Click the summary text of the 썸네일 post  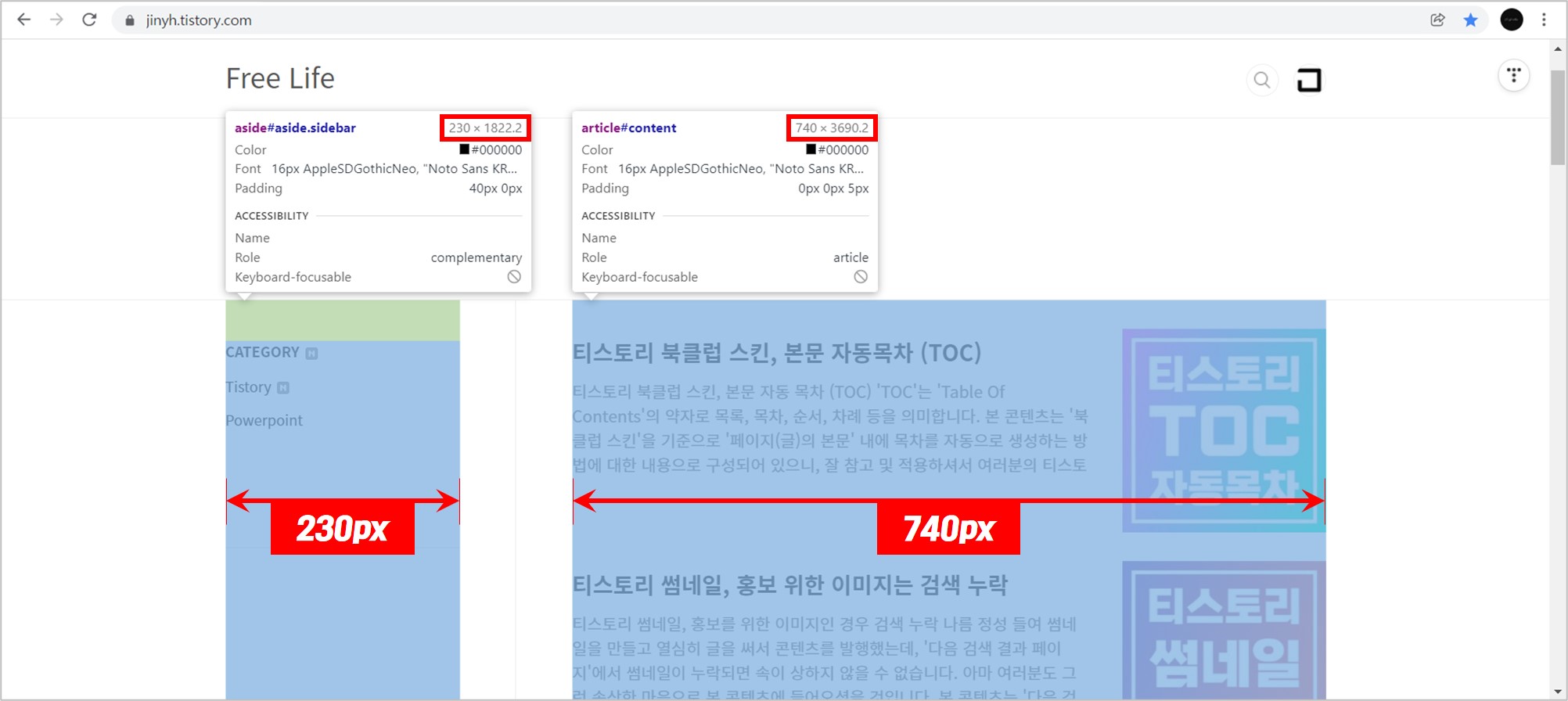point(825,657)
